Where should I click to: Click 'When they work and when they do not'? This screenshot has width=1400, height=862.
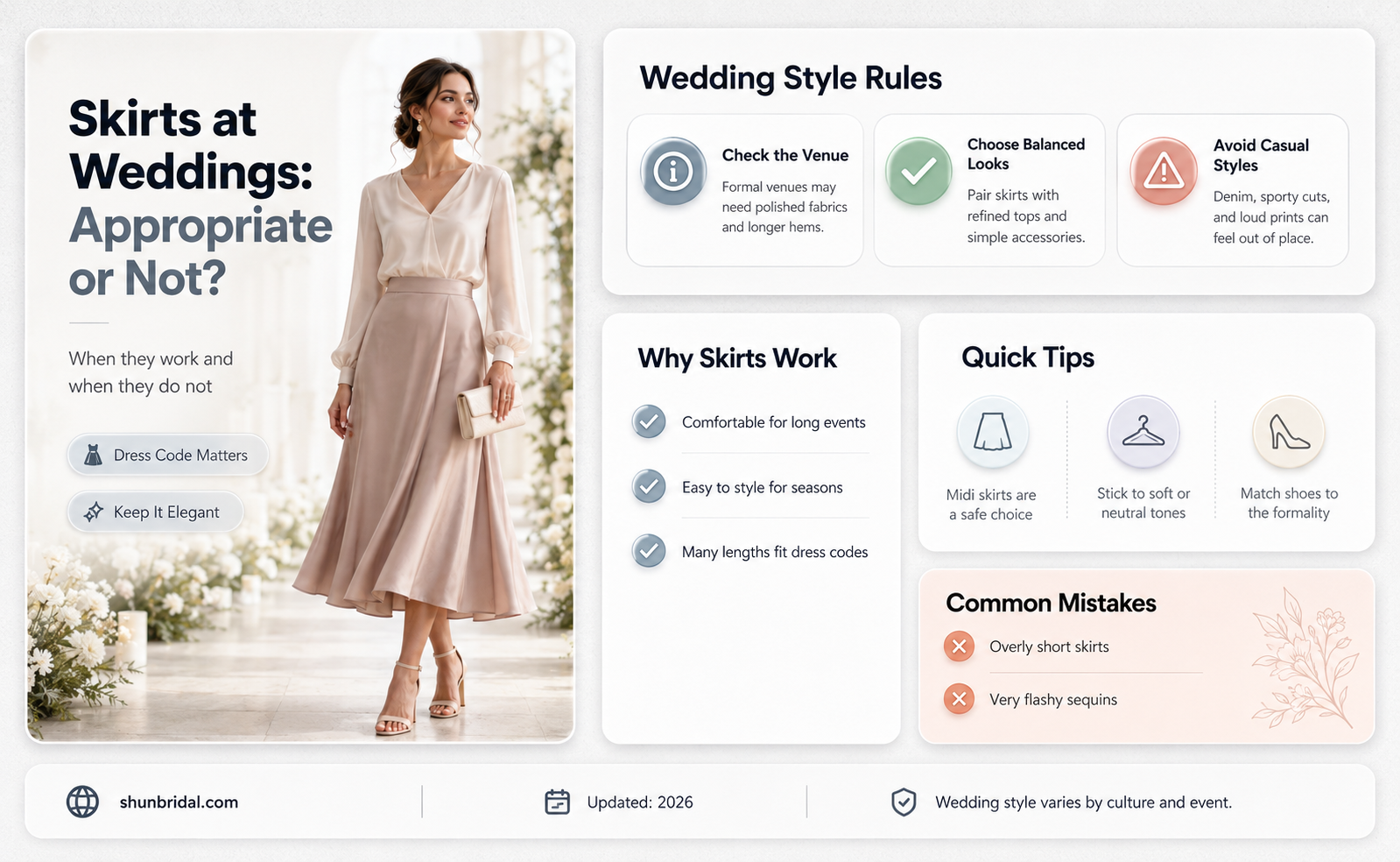151,372
